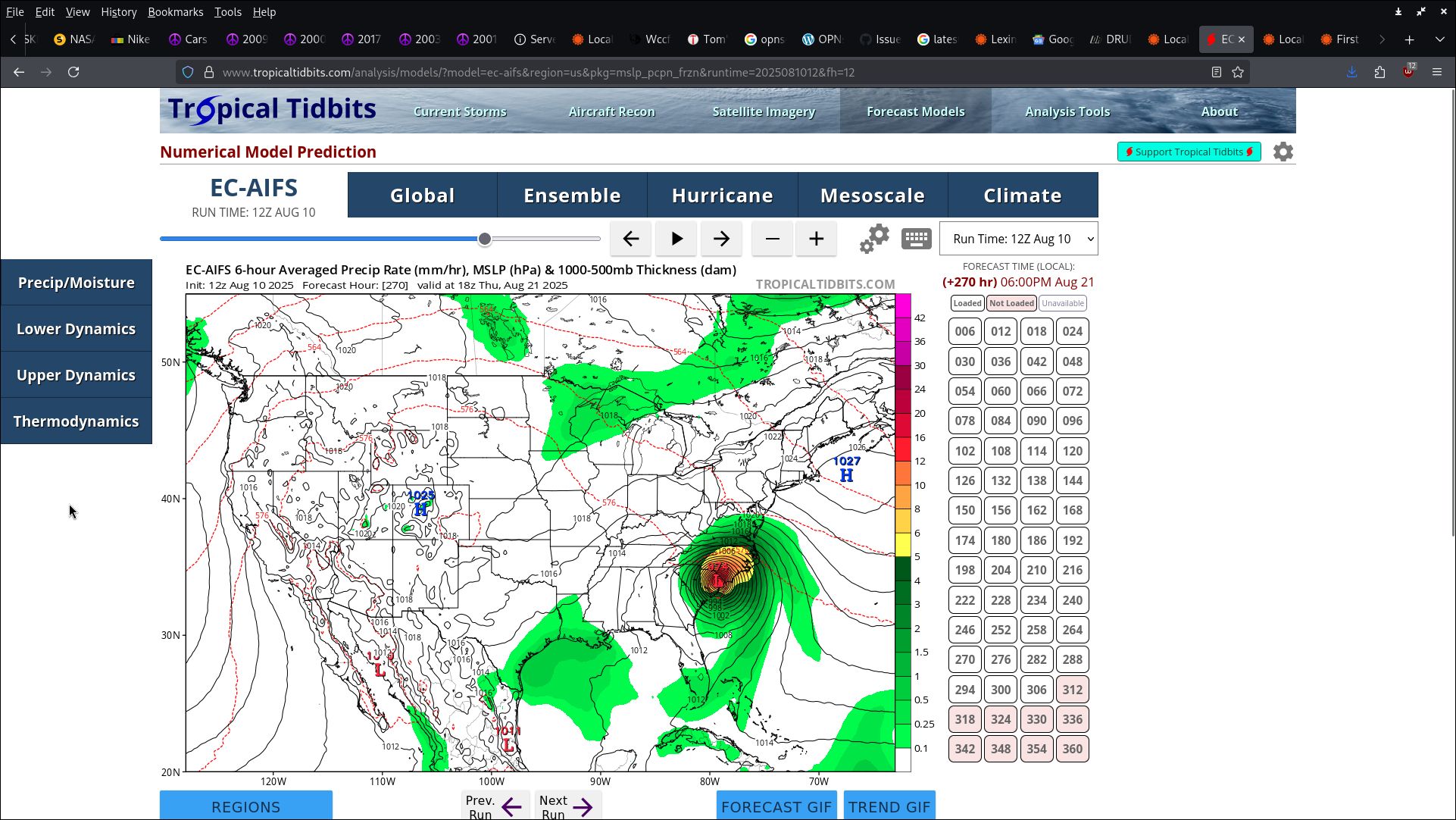The image size is (1456, 820).
Task: Expand the Precip/Moisture menu
Action: click(x=76, y=283)
